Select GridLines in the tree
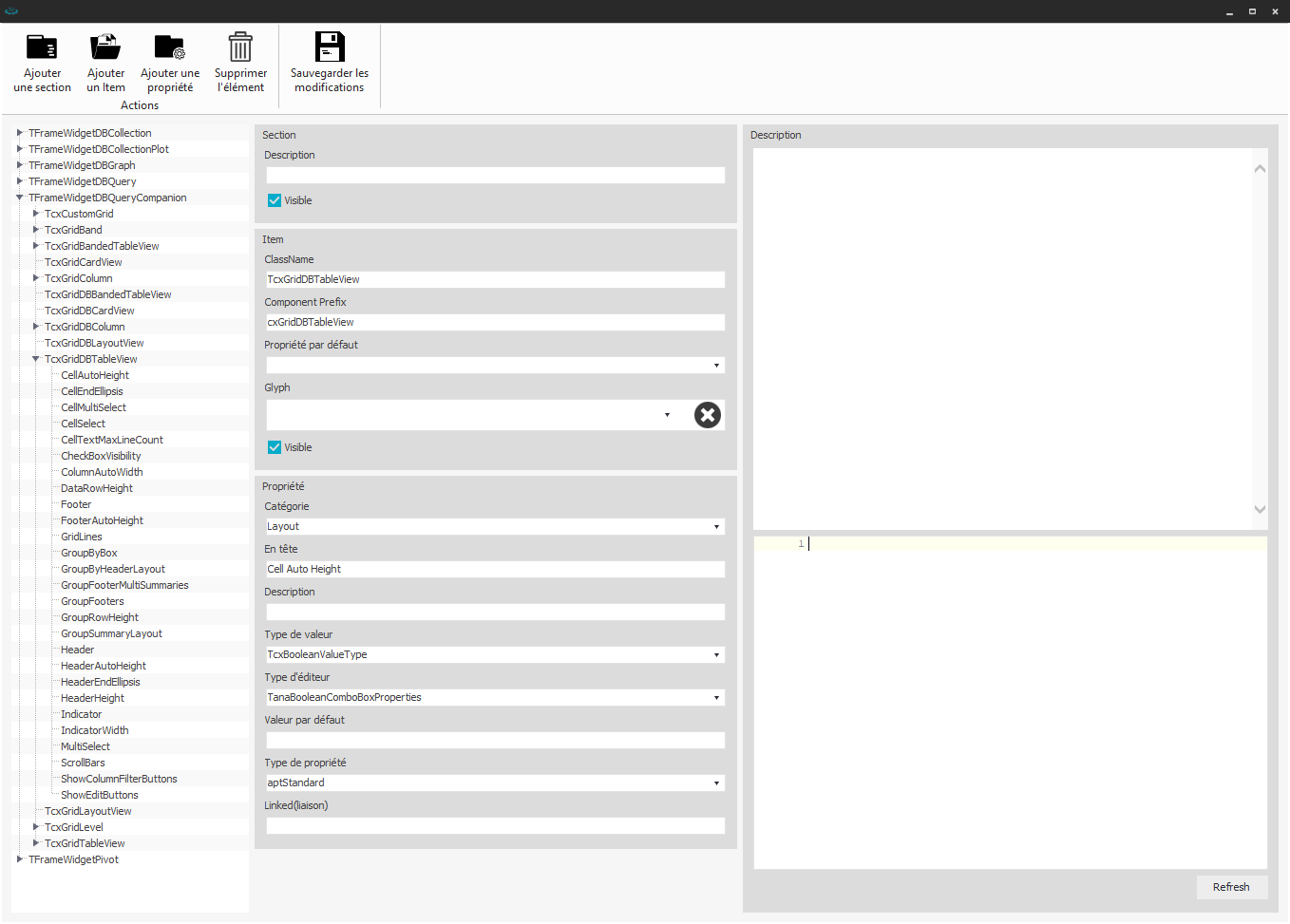 (x=82, y=537)
